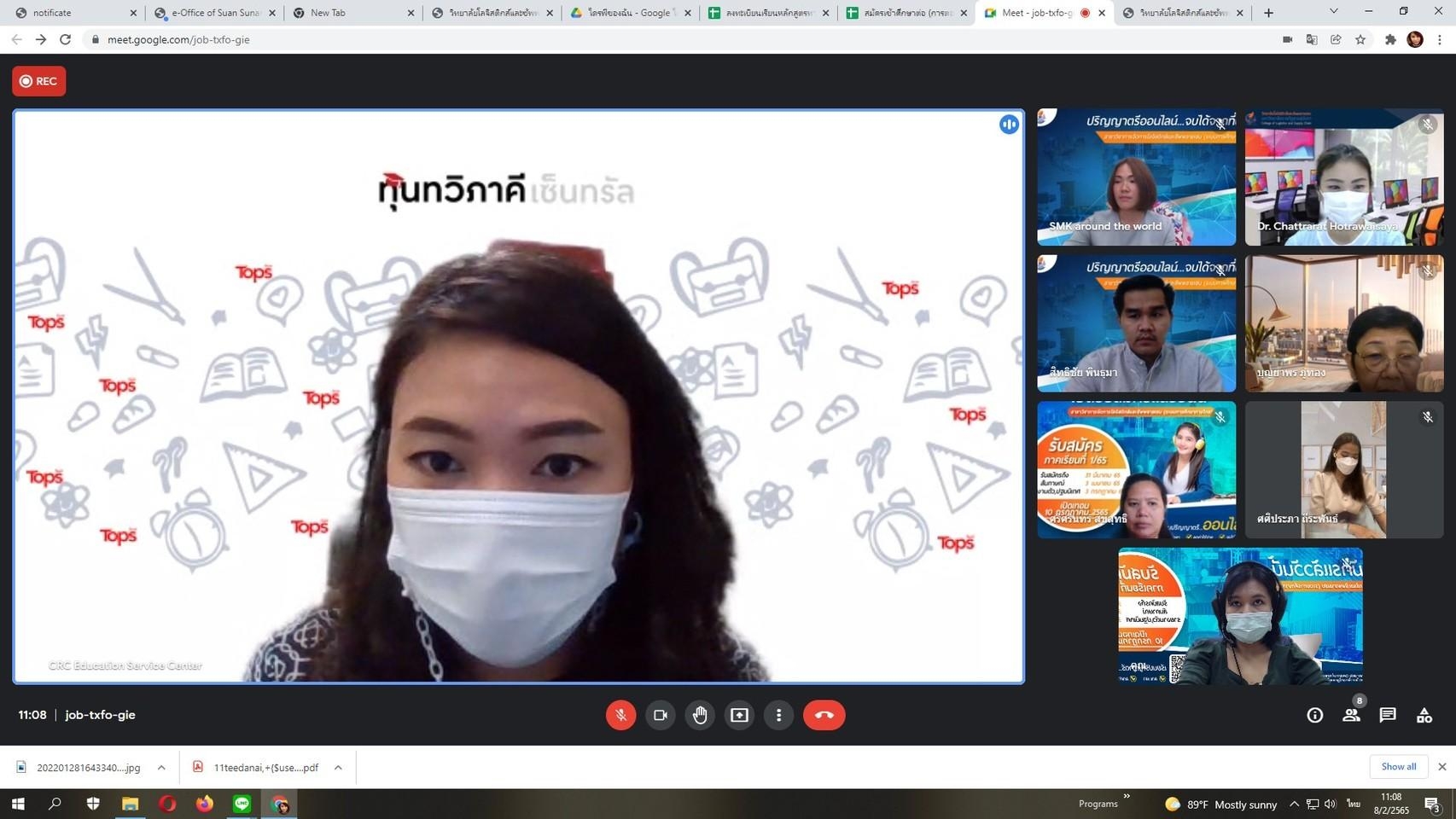Click the red REC recording indicator
The width and height of the screenshot is (1456, 819).
(x=39, y=81)
